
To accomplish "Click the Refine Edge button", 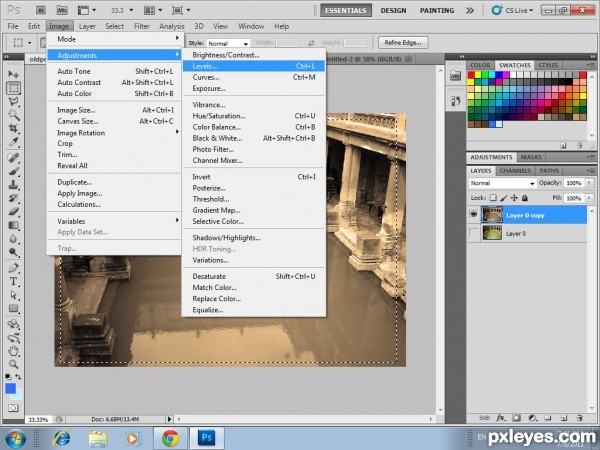I will [403, 42].
